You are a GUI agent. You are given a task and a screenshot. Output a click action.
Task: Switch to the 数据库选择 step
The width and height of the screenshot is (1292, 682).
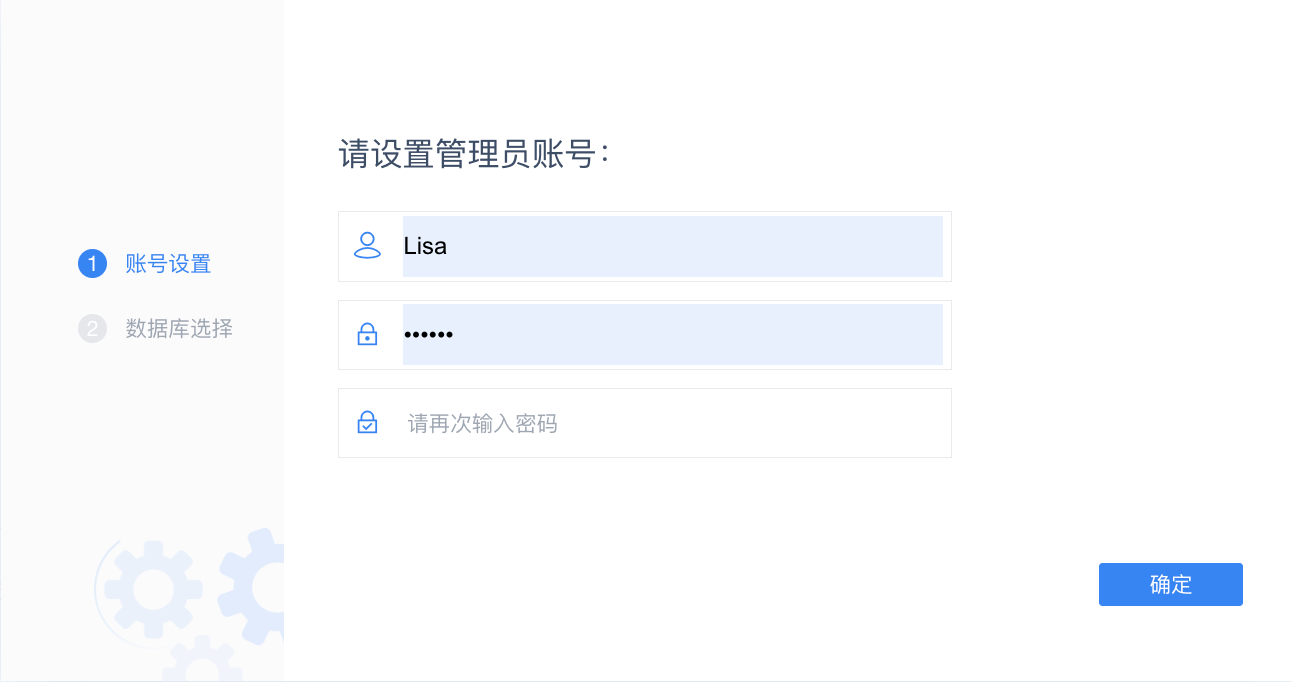point(179,328)
